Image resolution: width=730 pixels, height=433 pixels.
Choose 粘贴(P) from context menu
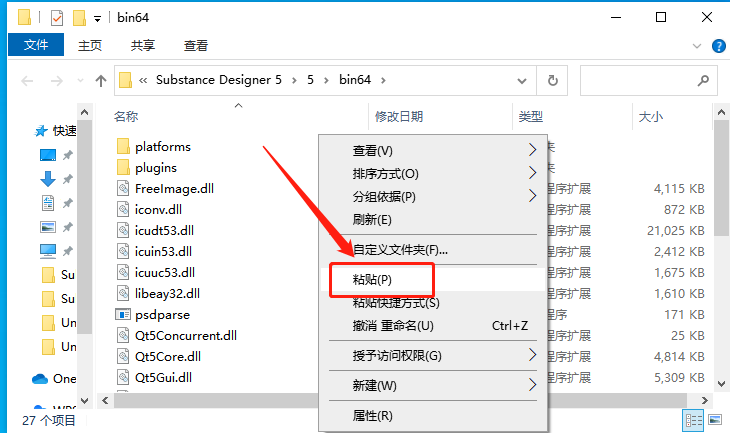pos(433,279)
